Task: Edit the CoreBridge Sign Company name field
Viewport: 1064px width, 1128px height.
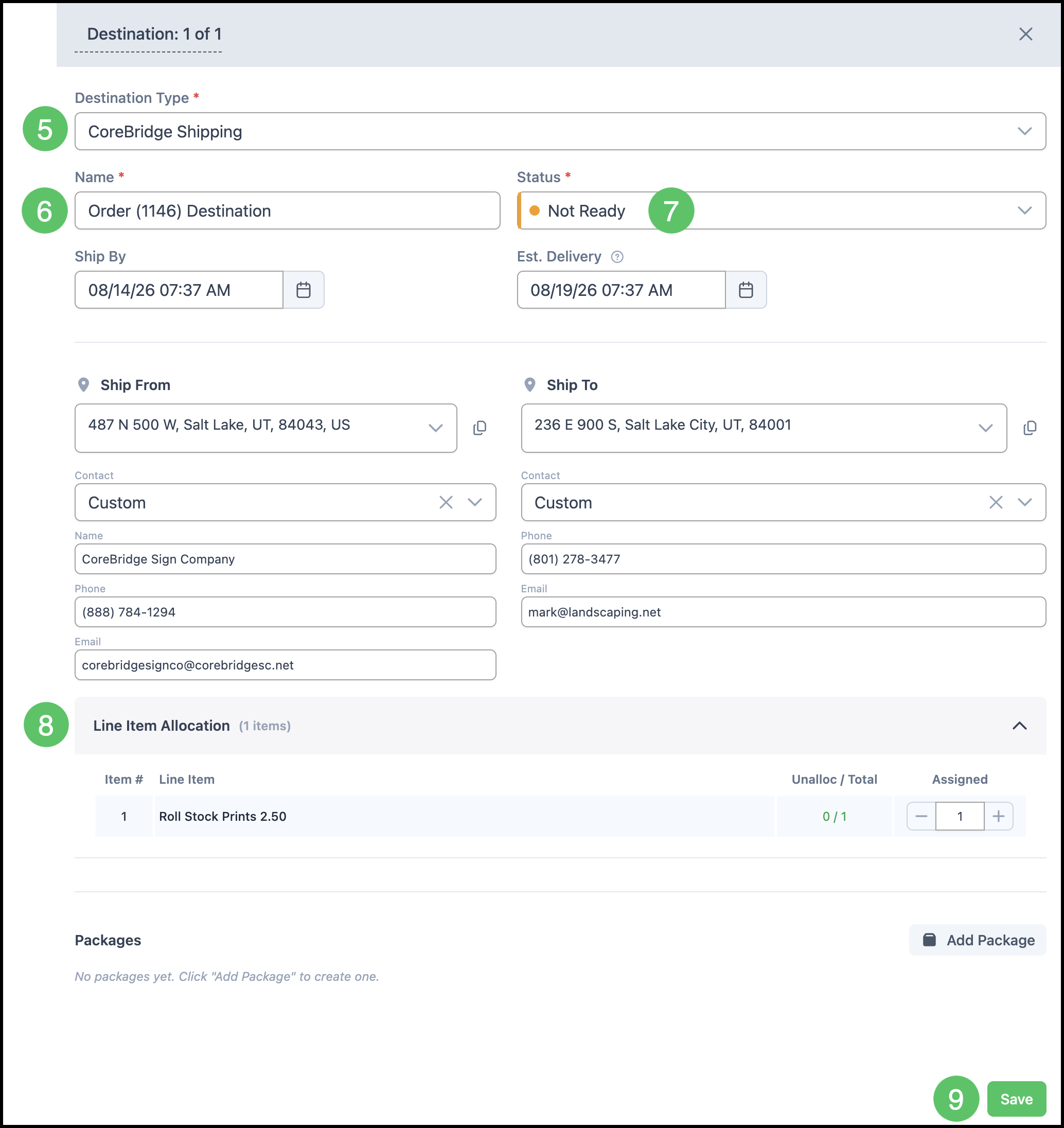Action: pos(285,559)
